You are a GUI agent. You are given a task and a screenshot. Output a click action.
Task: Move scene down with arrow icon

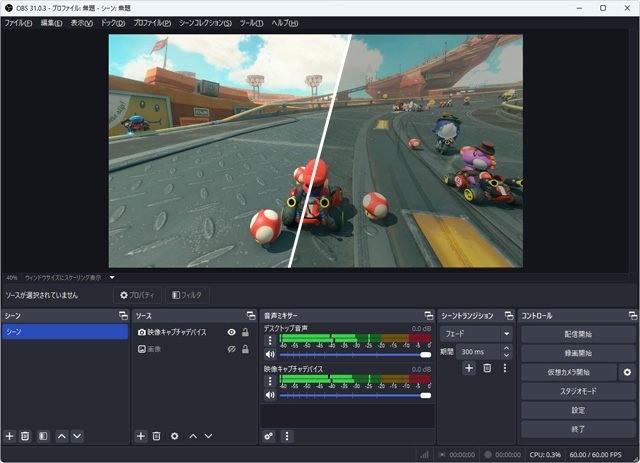(77, 436)
